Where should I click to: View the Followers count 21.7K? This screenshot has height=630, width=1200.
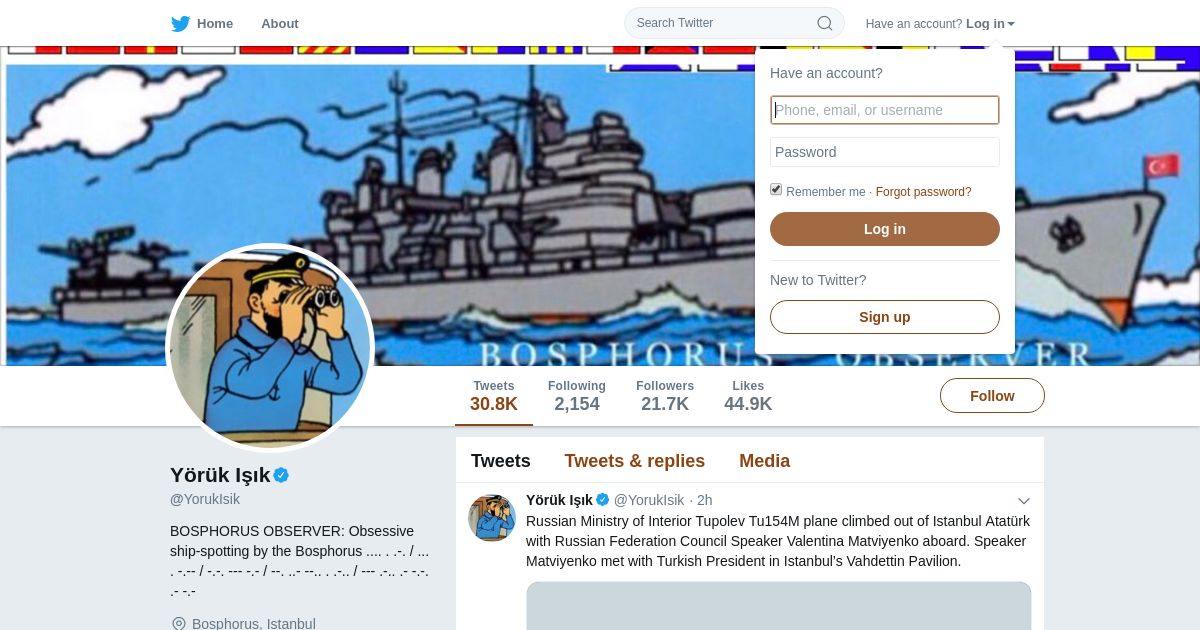(665, 396)
